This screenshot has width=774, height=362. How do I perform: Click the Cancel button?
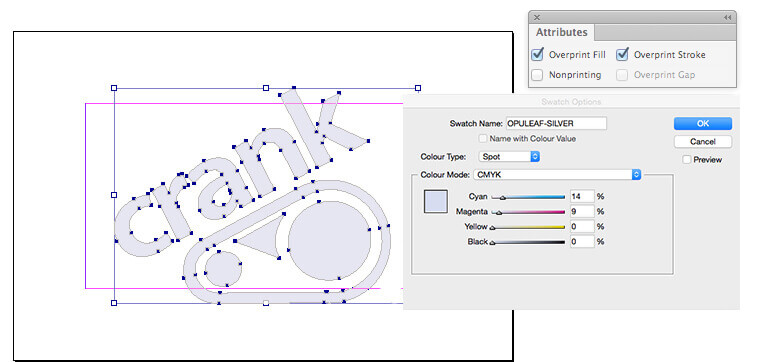pyautogui.click(x=703, y=142)
